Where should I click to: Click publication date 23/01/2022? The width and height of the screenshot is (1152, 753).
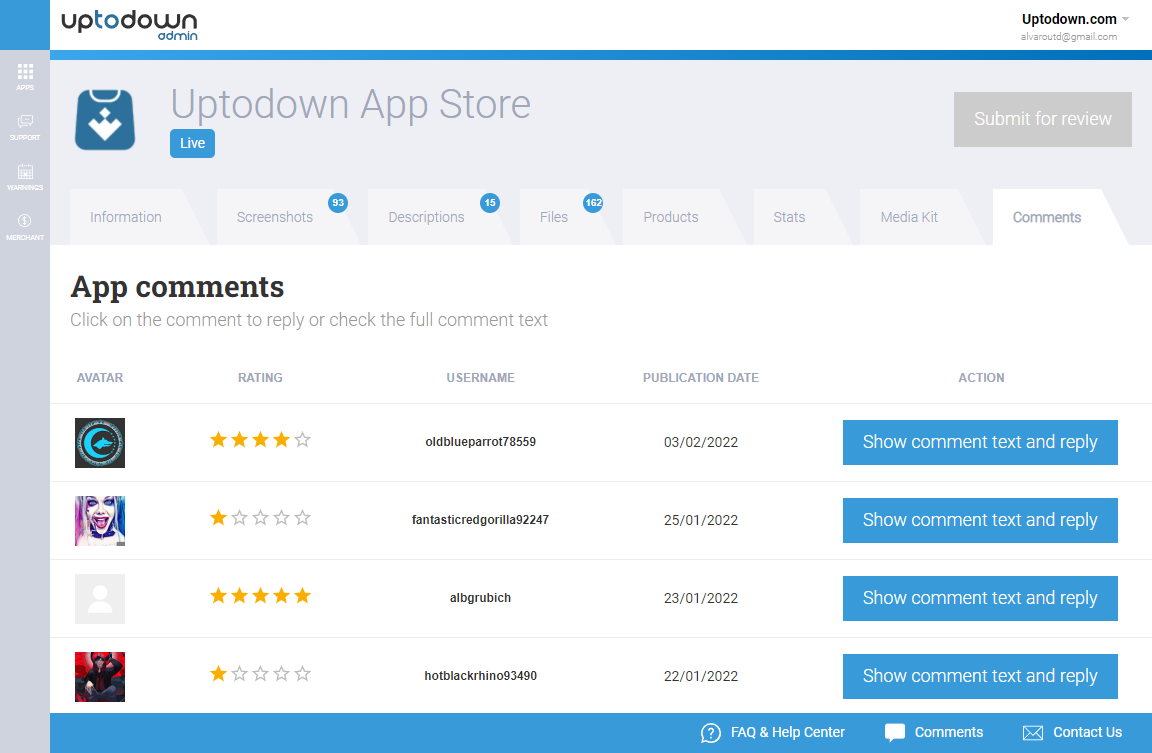point(701,598)
